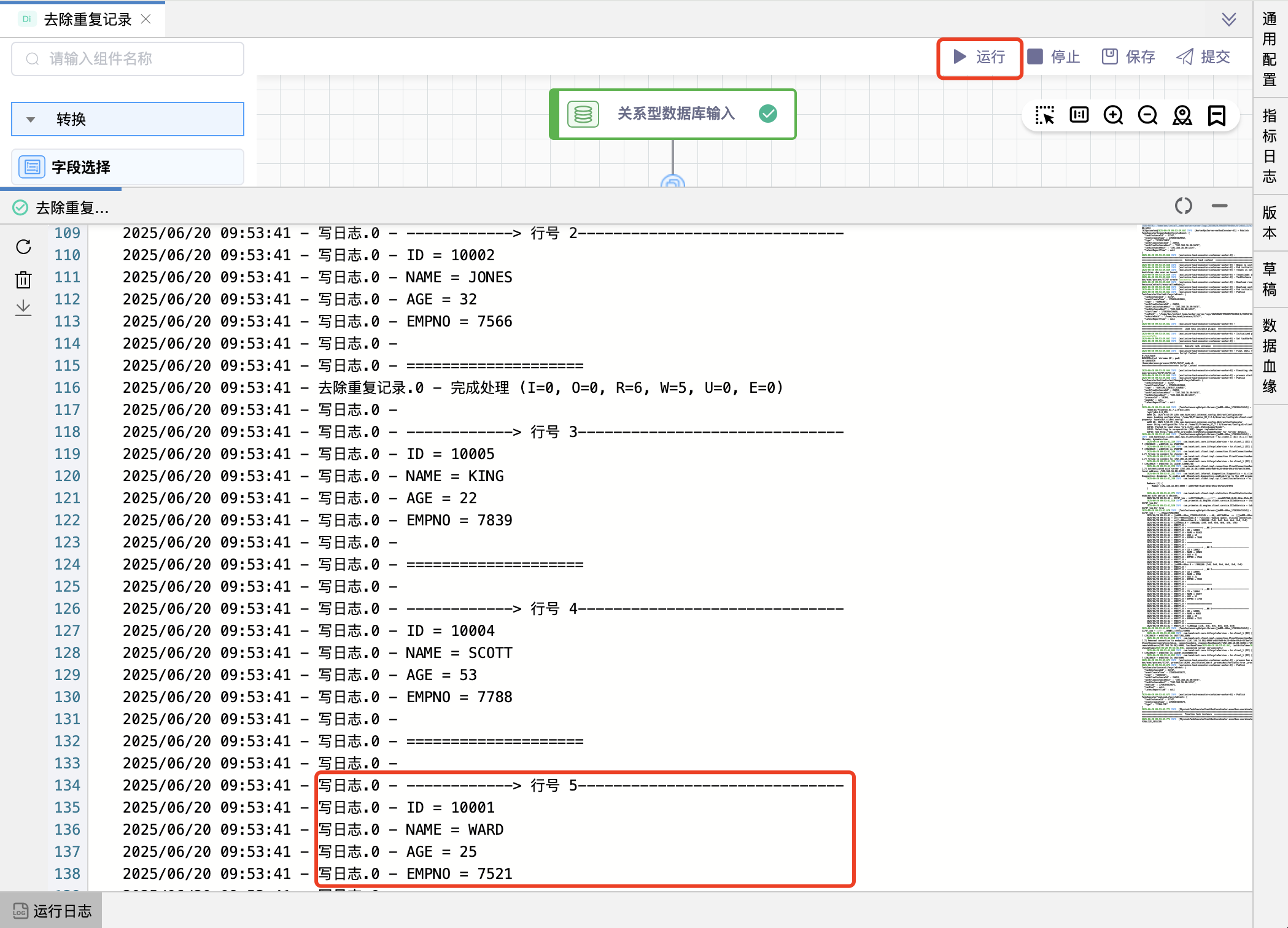Click the fit-to-actual-size canvas icon
The height and width of the screenshot is (928, 1288).
1079,115
